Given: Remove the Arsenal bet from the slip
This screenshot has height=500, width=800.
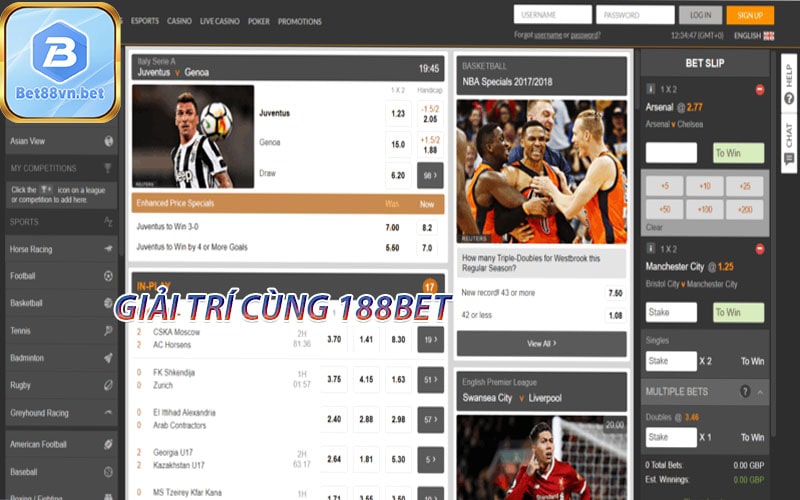Looking at the screenshot, I should [x=760, y=90].
